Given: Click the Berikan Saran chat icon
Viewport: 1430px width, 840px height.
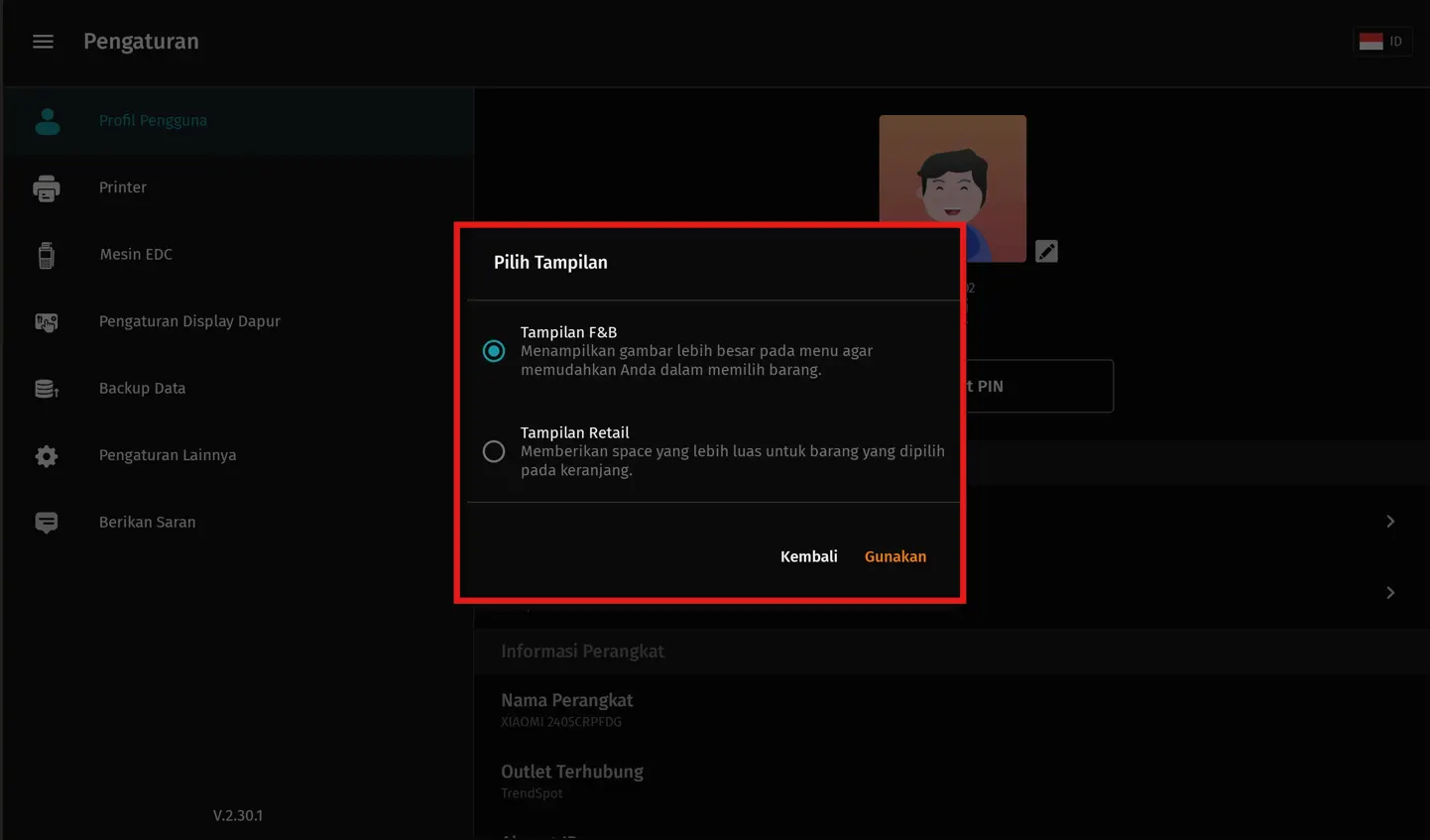Looking at the screenshot, I should point(47,523).
